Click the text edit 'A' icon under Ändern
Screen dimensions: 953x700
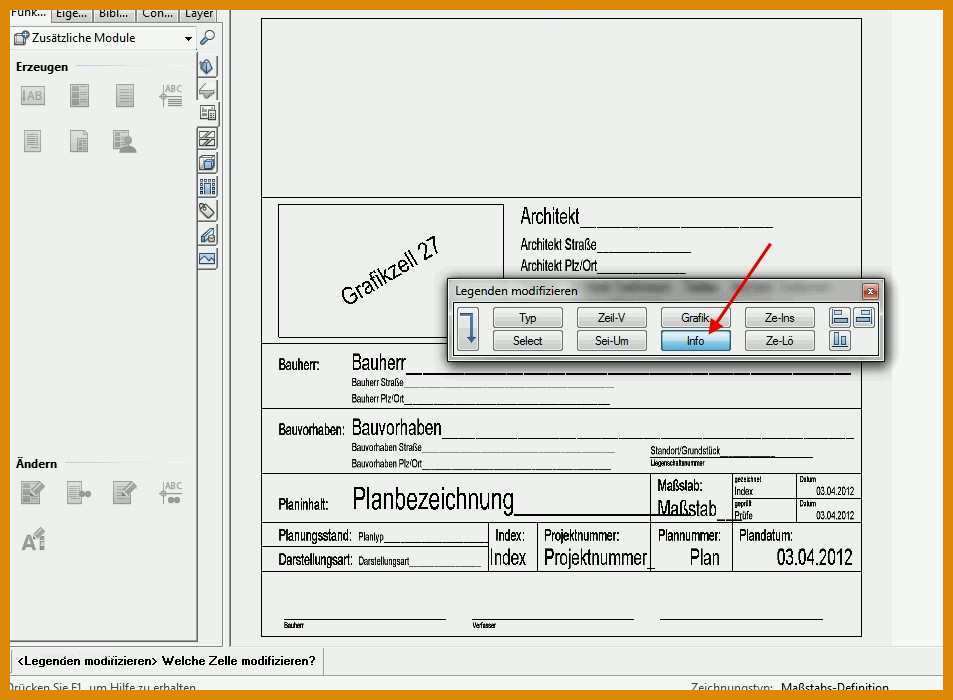click(33, 541)
